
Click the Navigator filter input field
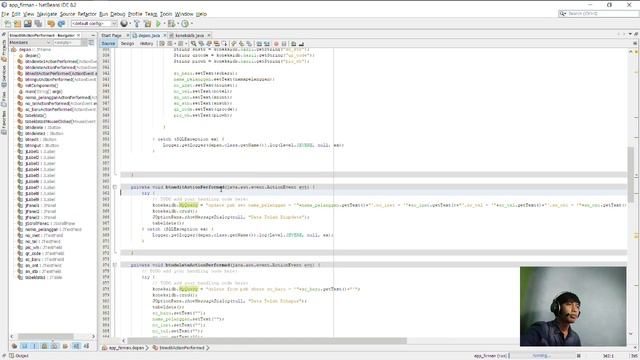[x=67, y=42]
